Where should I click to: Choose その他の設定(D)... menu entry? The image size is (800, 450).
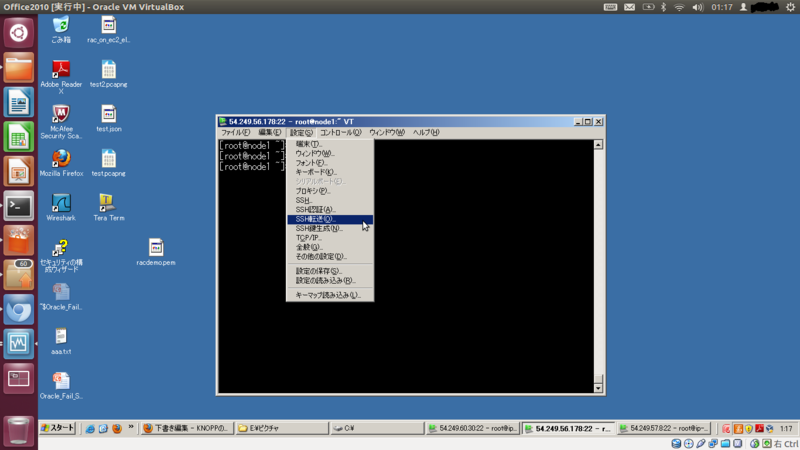[330, 257]
